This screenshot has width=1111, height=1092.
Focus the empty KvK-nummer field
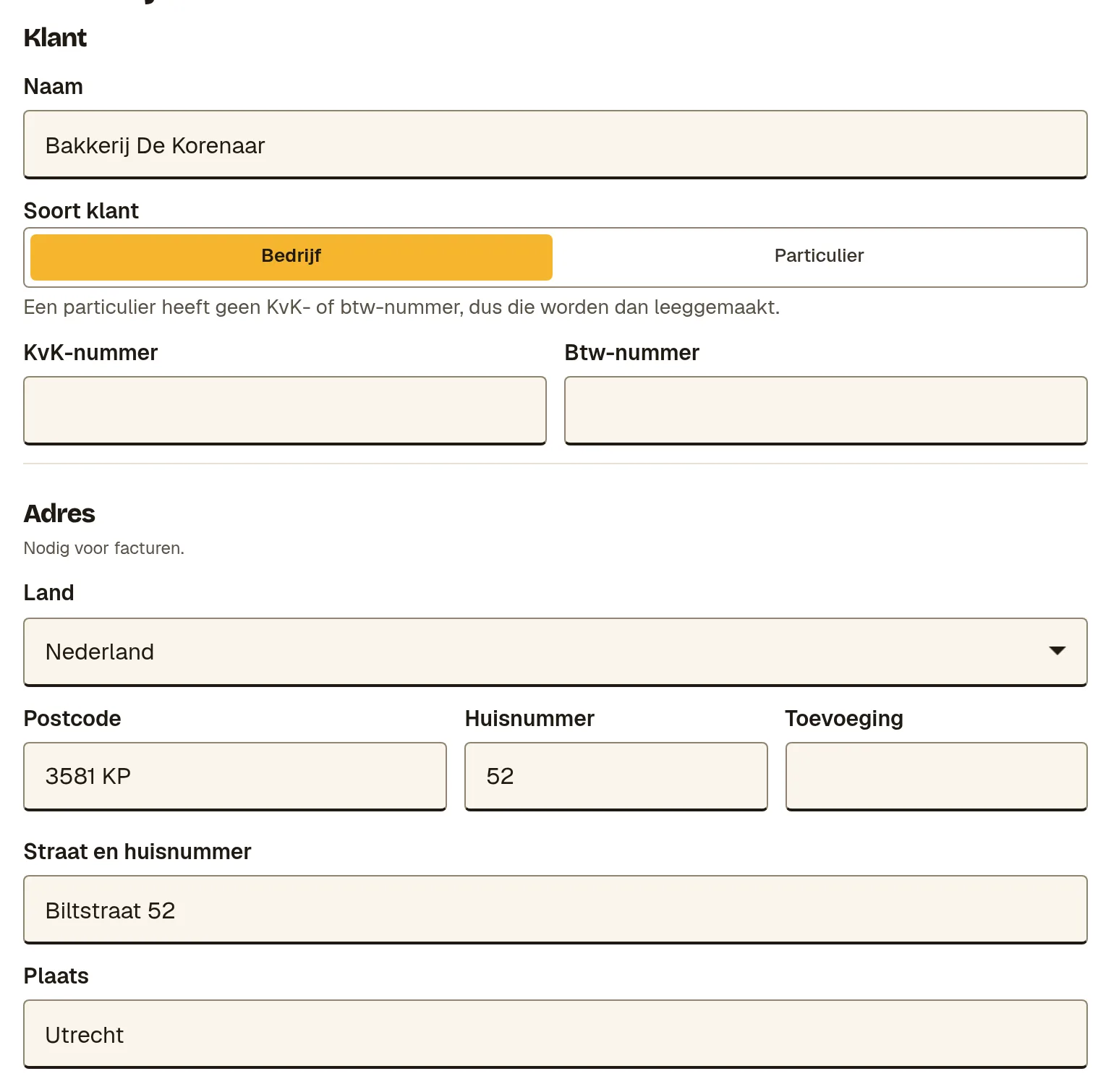[x=285, y=410]
